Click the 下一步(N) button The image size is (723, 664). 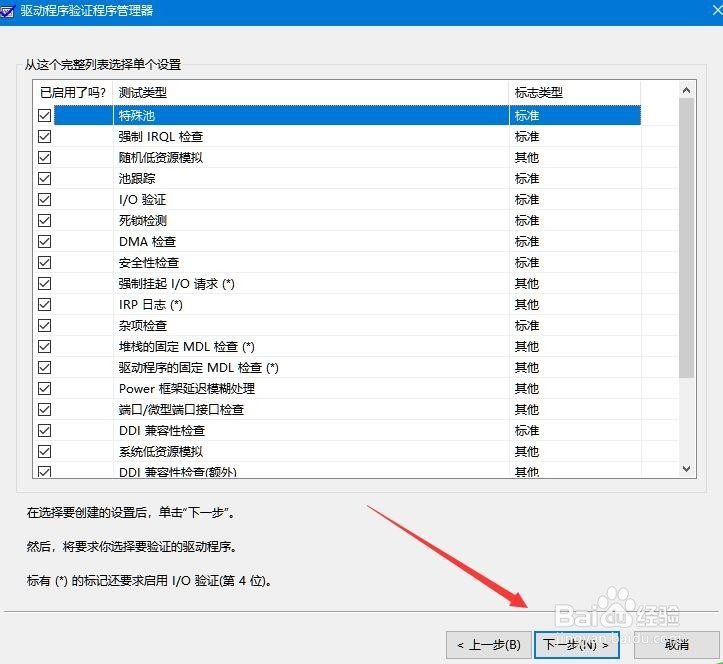pos(576,645)
